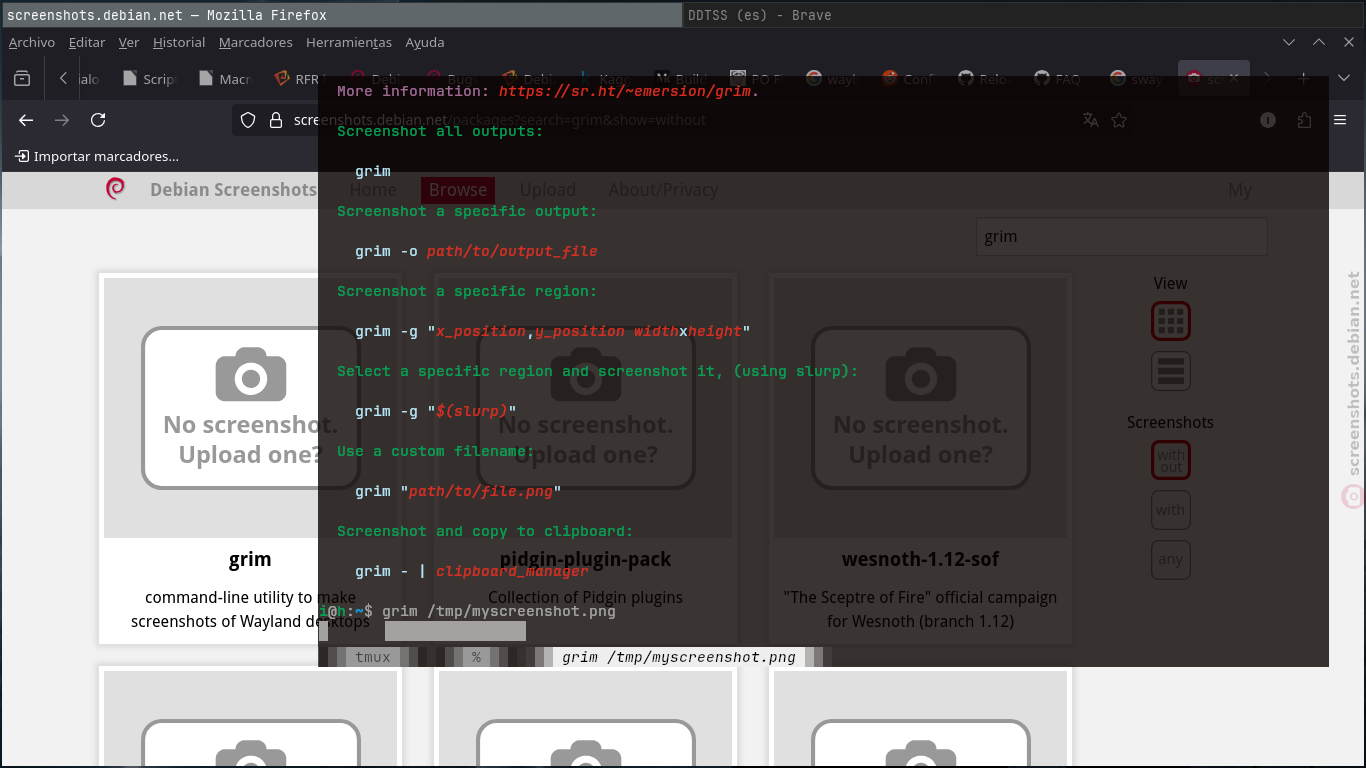
Task: Switch to the Macr tab
Action: point(225,79)
